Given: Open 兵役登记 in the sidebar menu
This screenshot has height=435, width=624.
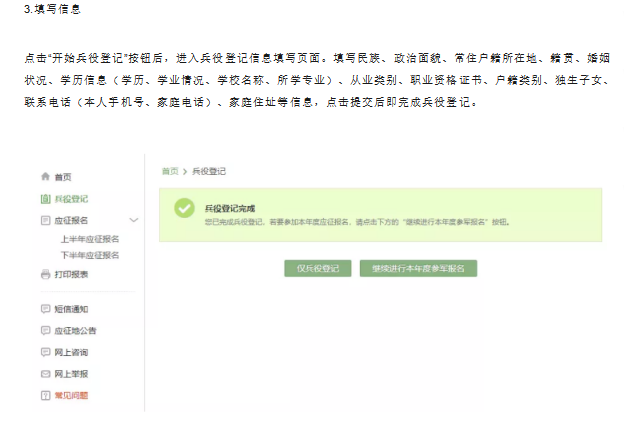Looking at the screenshot, I should tap(71, 199).
